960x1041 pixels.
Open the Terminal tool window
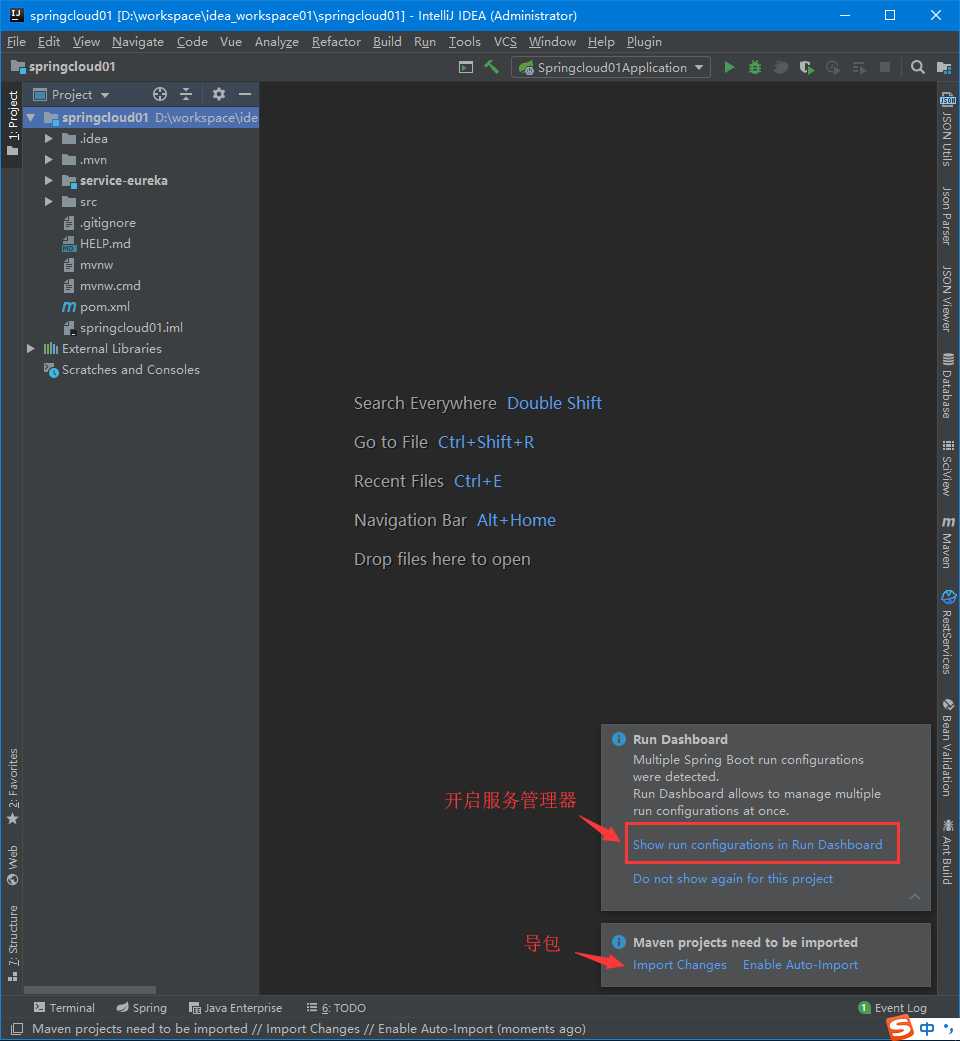pyautogui.click(x=64, y=1008)
